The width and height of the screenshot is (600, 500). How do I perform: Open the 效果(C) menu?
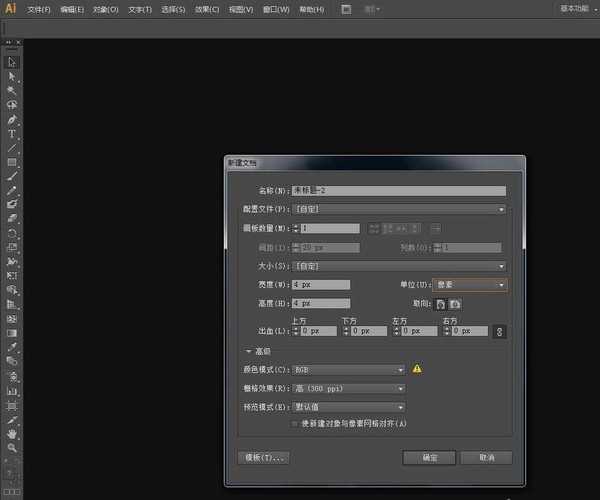[207, 10]
